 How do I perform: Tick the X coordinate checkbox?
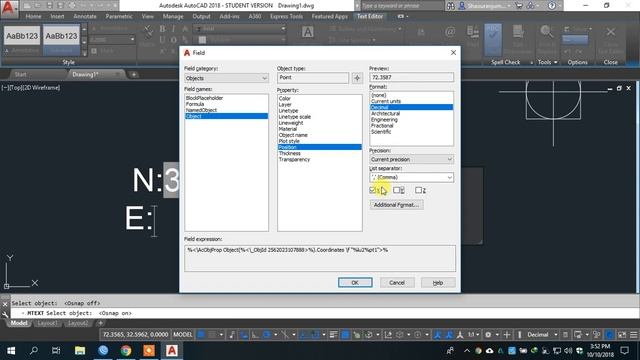click(x=372, y=190)
